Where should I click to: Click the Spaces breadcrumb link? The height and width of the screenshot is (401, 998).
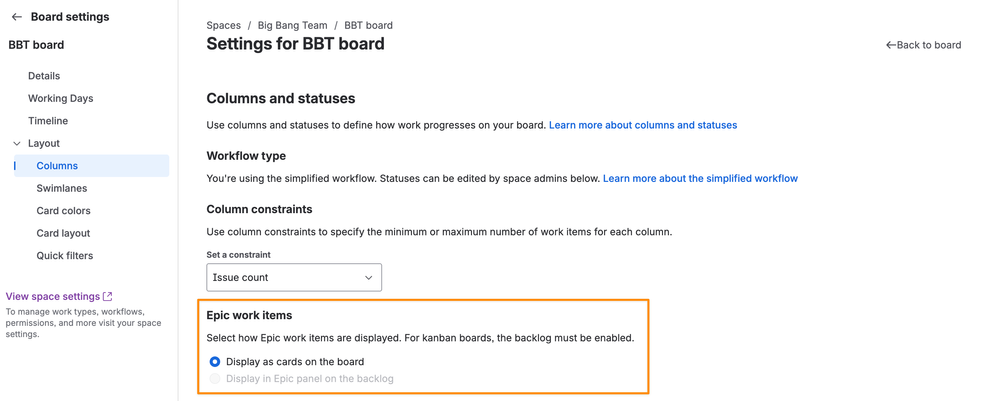point(223,25)
